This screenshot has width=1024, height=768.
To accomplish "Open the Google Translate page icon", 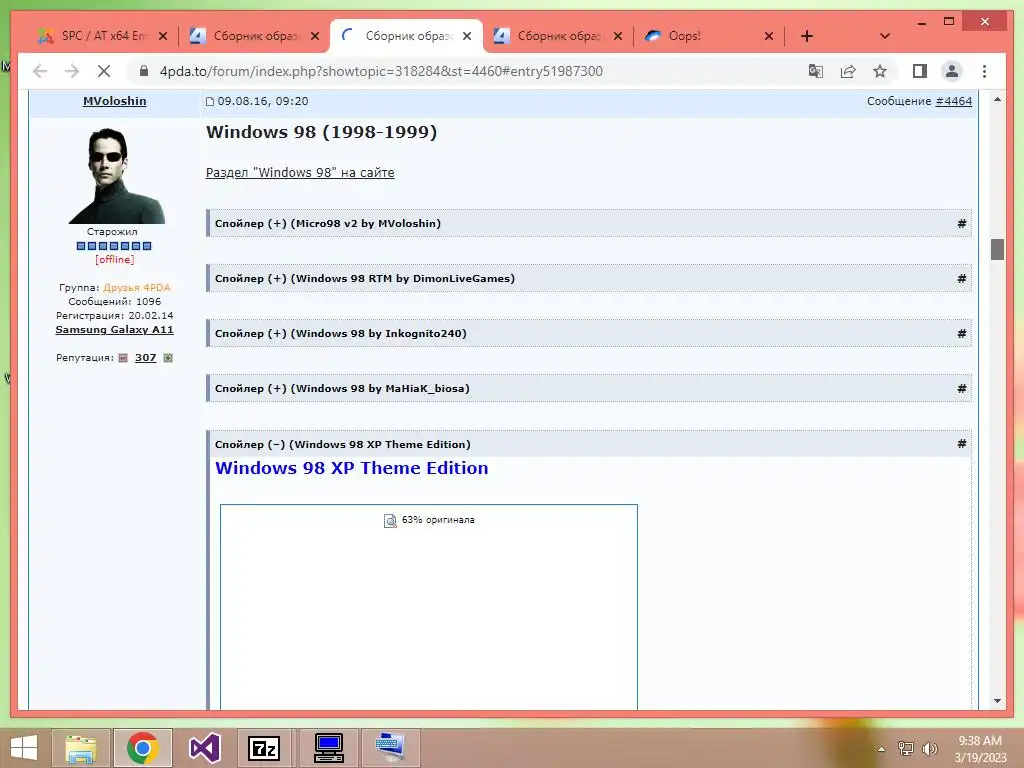I will click(815, 71).
